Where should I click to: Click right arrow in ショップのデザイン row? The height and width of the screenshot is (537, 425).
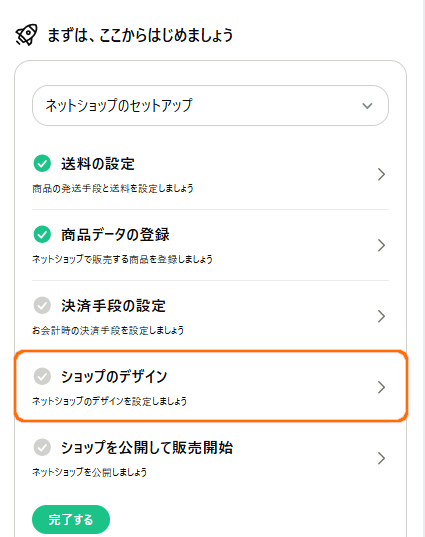point(381,387)
